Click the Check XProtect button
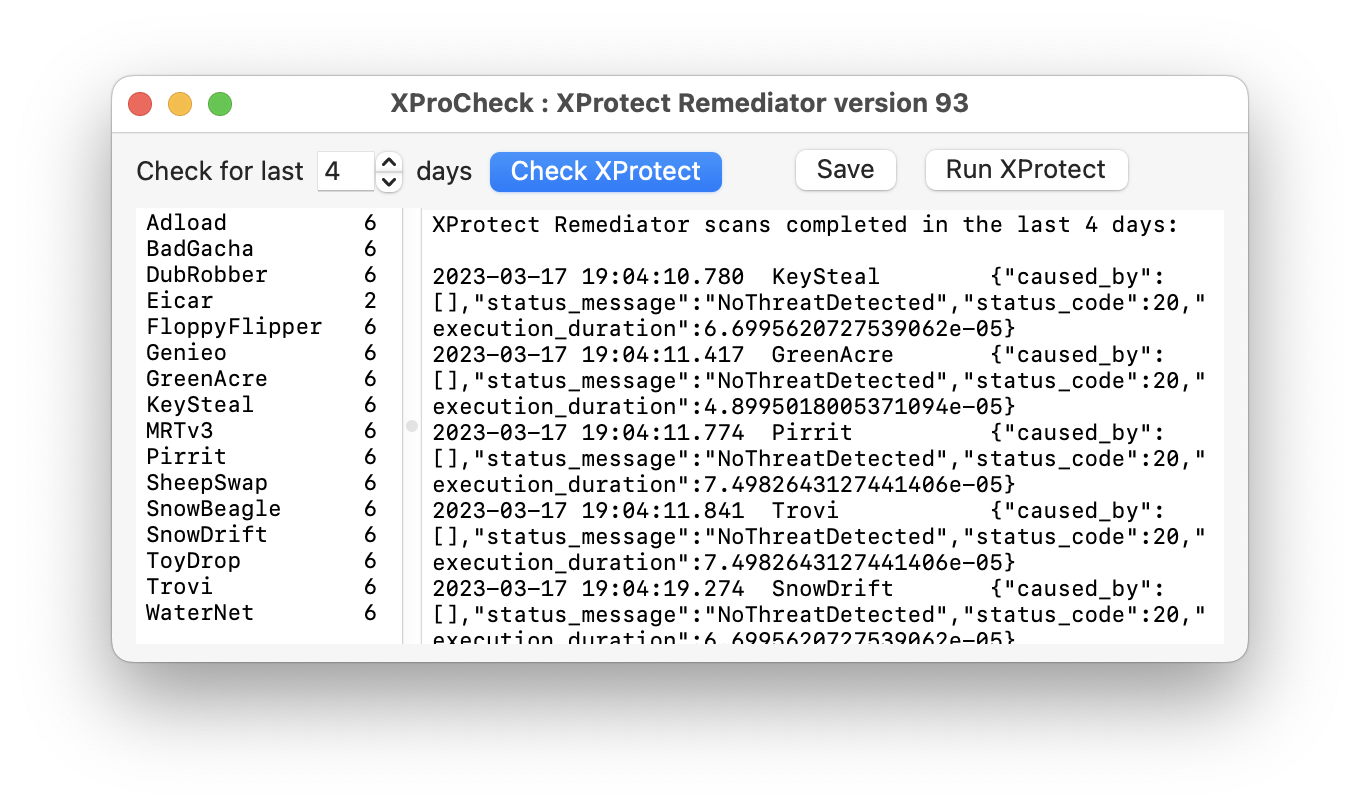The height and width of the screenshot is (810, 1360). (605, 171)
